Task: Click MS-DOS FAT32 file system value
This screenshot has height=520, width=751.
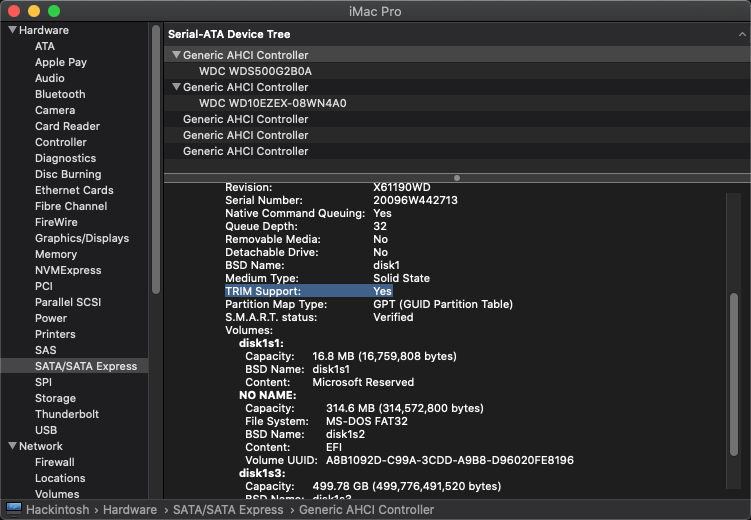Action: click(x=367, y=421)
